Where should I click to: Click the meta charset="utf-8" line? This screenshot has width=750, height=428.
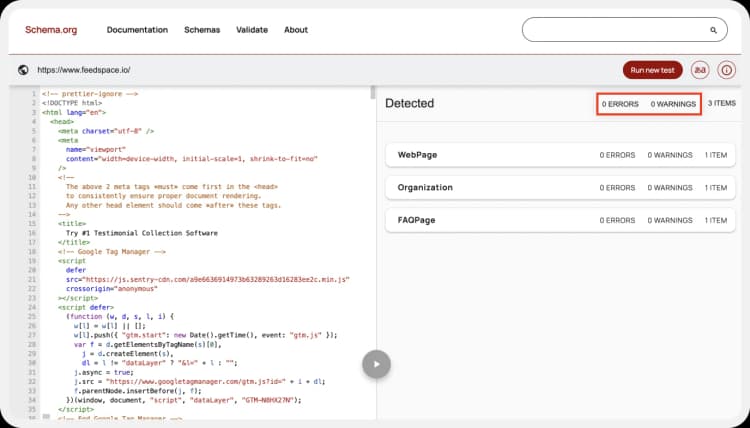(106, 131)
